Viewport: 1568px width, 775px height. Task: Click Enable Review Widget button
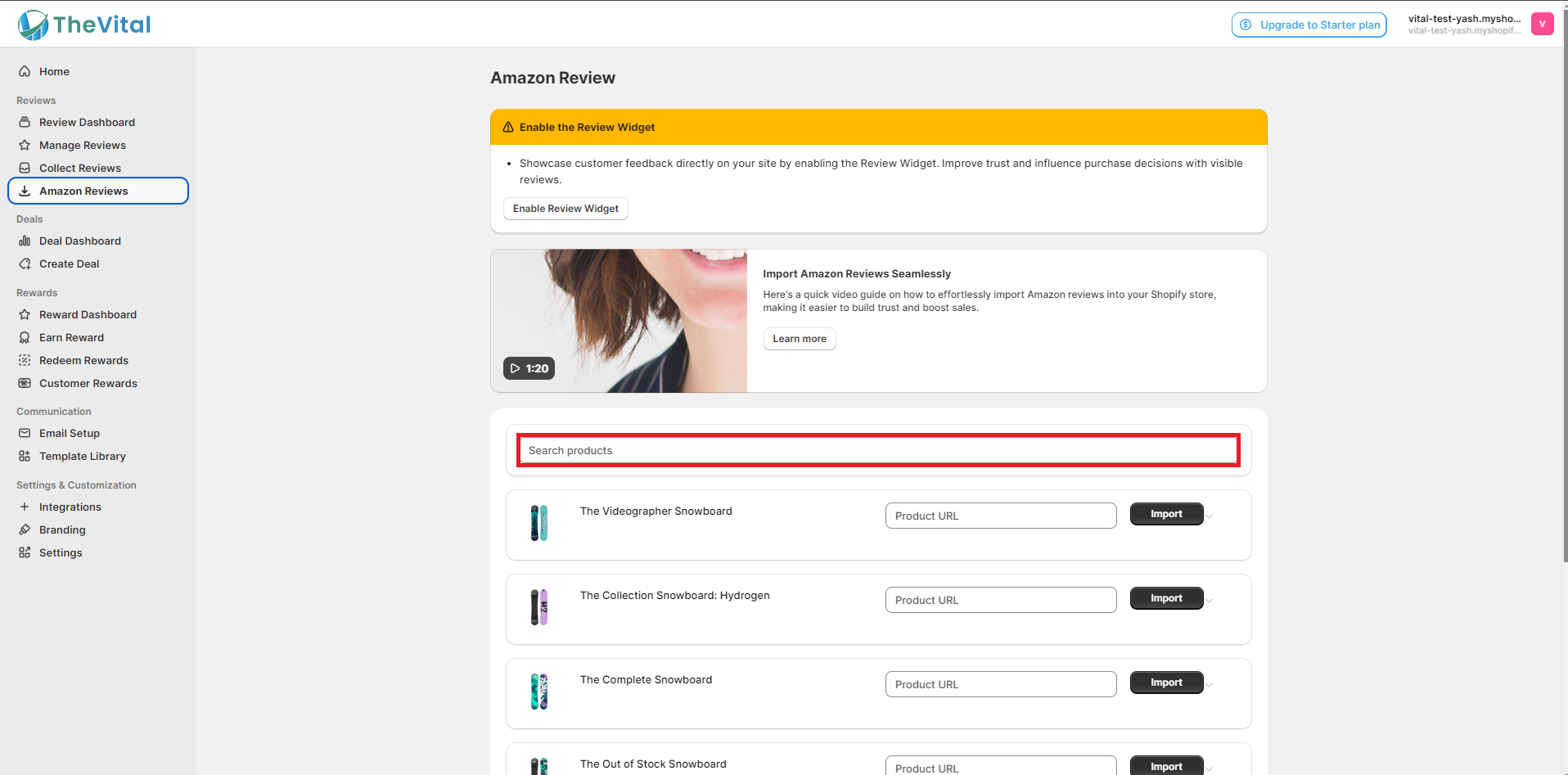(x=565, y=209)
